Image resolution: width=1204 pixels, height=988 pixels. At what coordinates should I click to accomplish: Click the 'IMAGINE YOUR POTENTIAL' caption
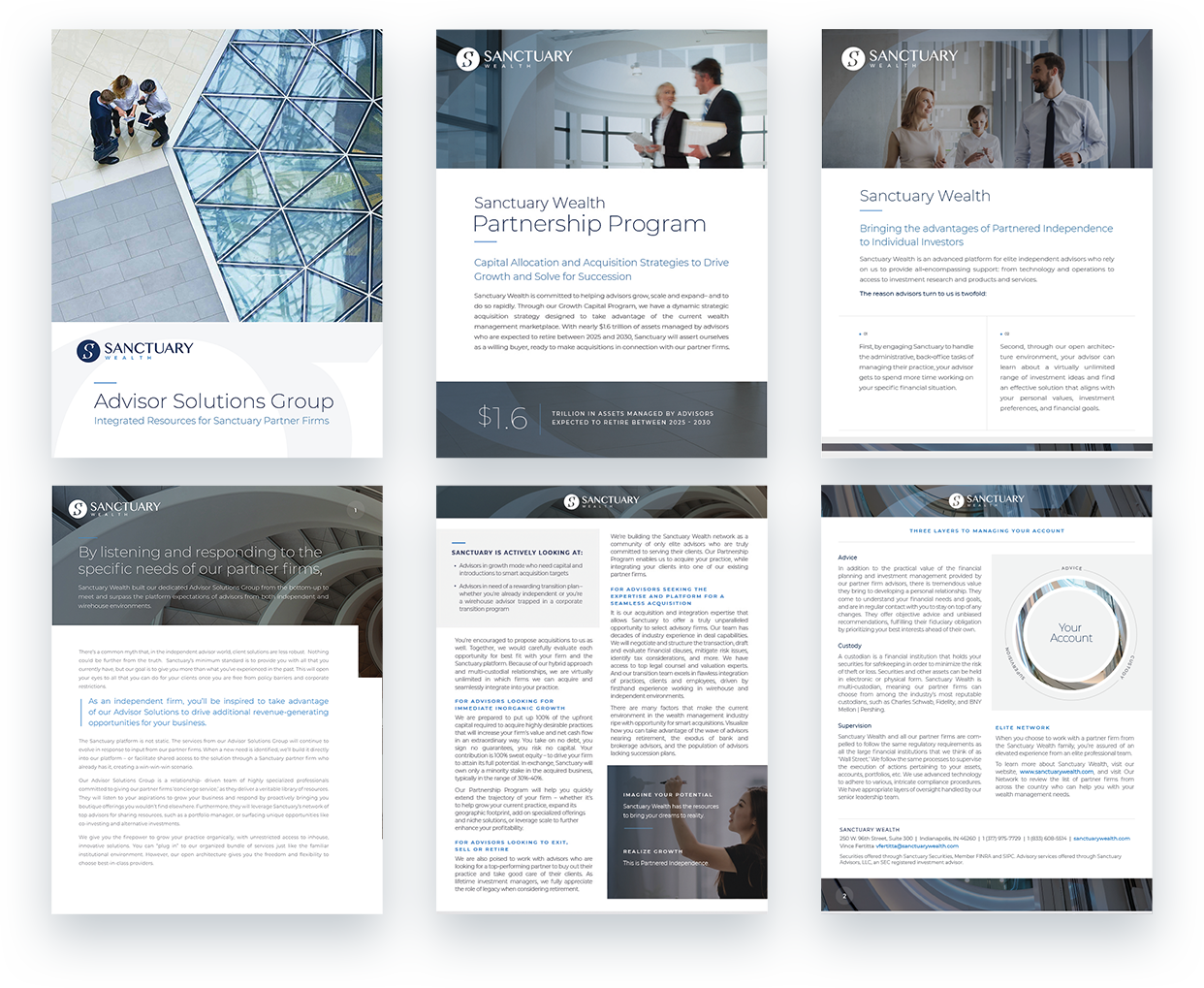pos(668,795)
